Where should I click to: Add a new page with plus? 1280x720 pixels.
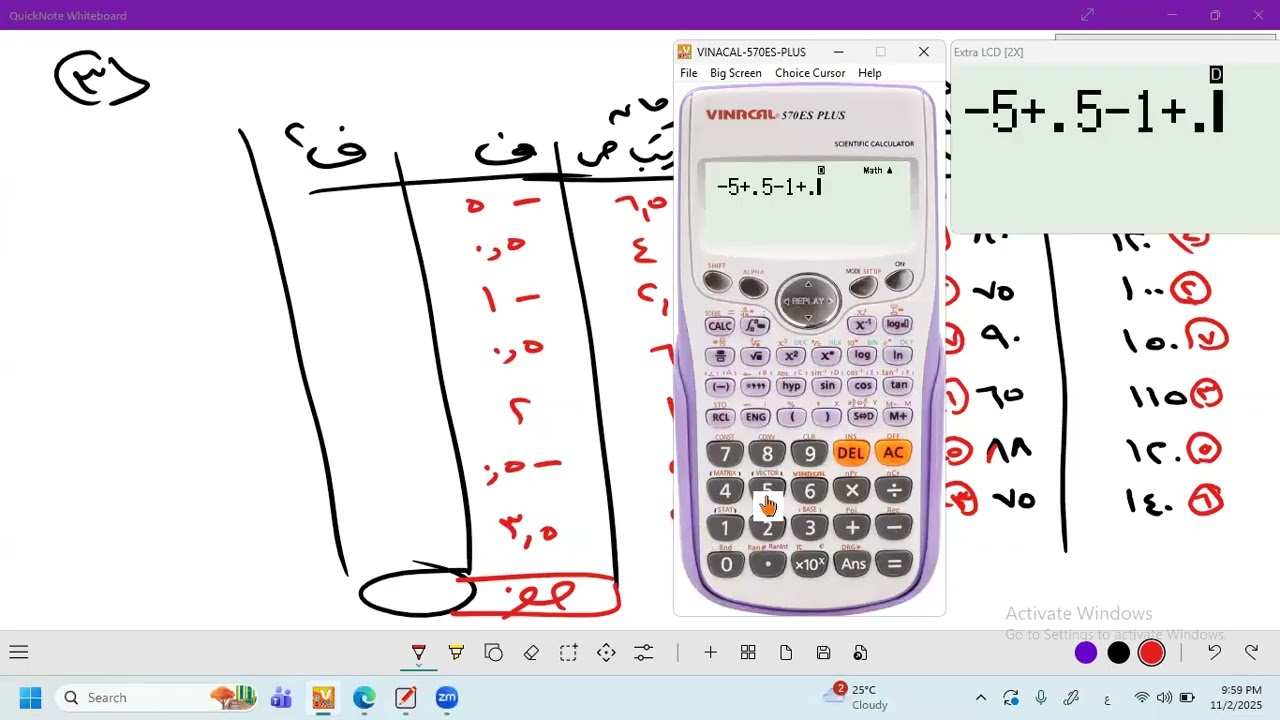tap(710, 653)
